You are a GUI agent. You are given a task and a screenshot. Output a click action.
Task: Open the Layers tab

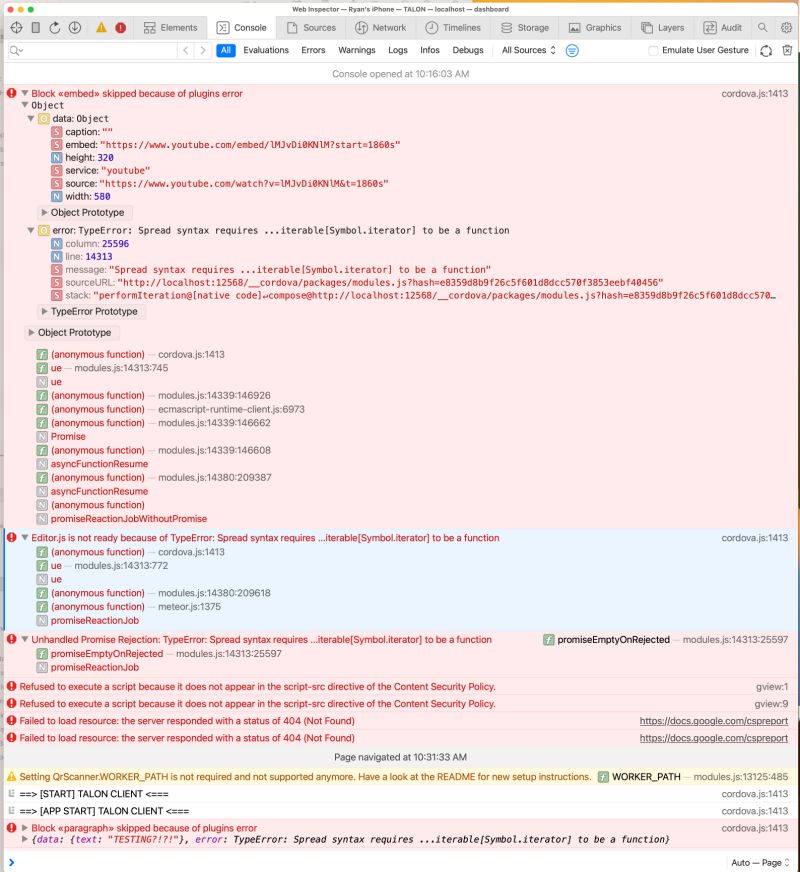coord(663,28)
